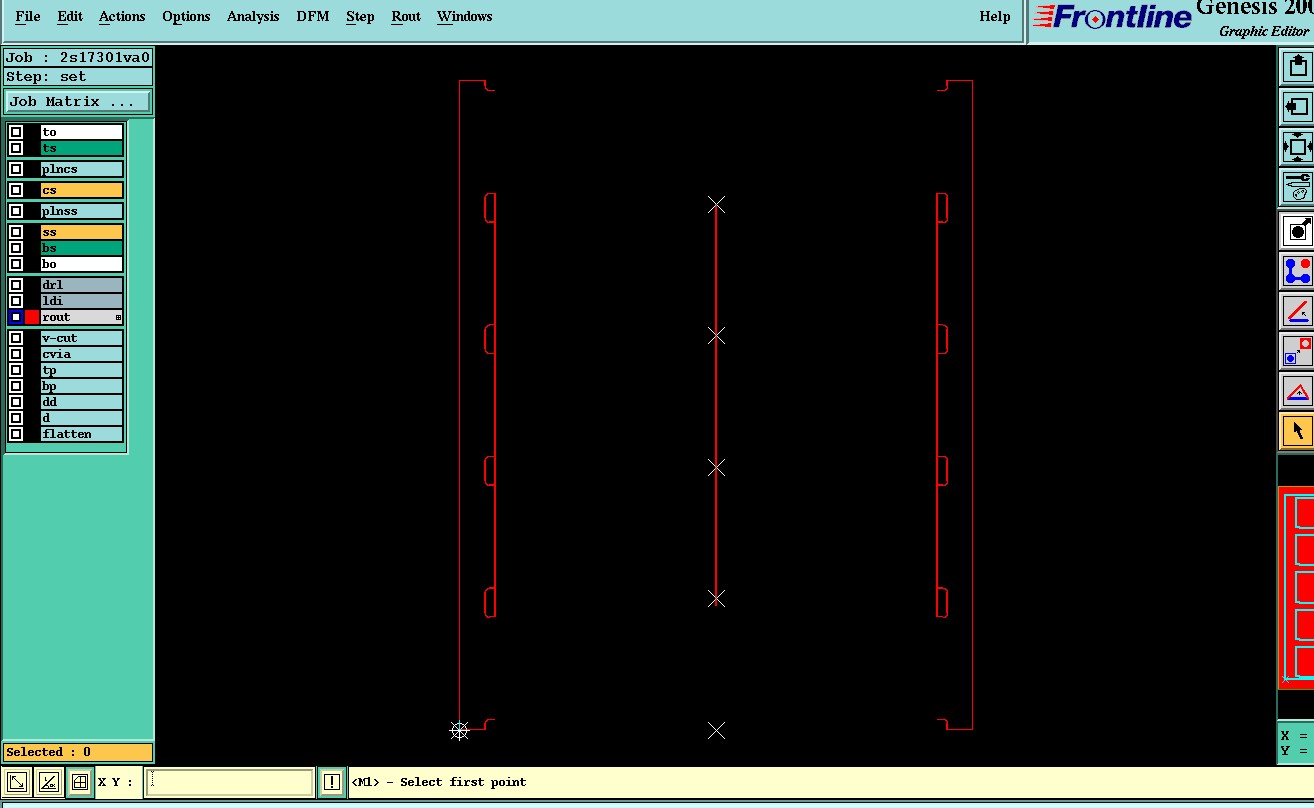
Task: Toggle the checkbox for layer 'cs'
Action: point(16,190)
